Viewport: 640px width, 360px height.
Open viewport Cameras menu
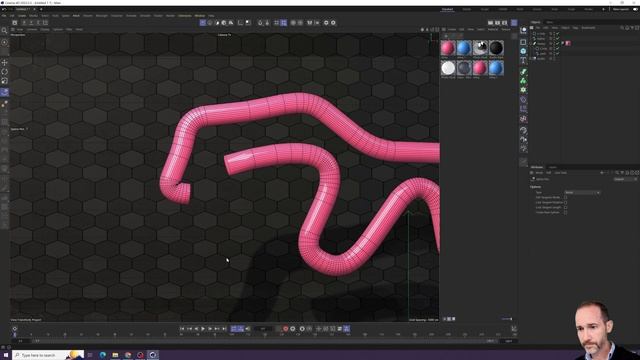[32, 29]
